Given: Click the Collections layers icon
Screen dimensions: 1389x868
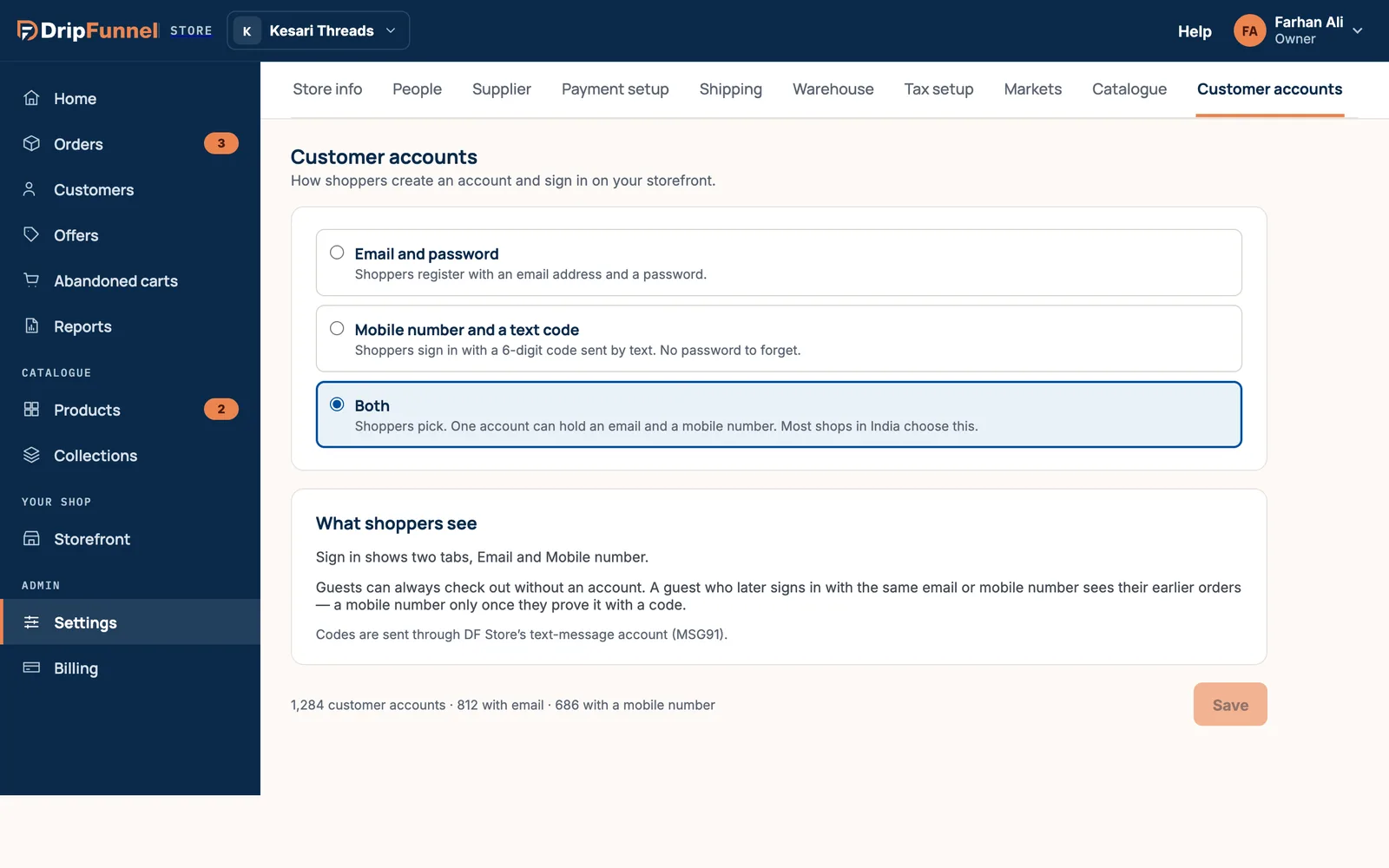Looking at the screenshot, I should pos(31,455).
